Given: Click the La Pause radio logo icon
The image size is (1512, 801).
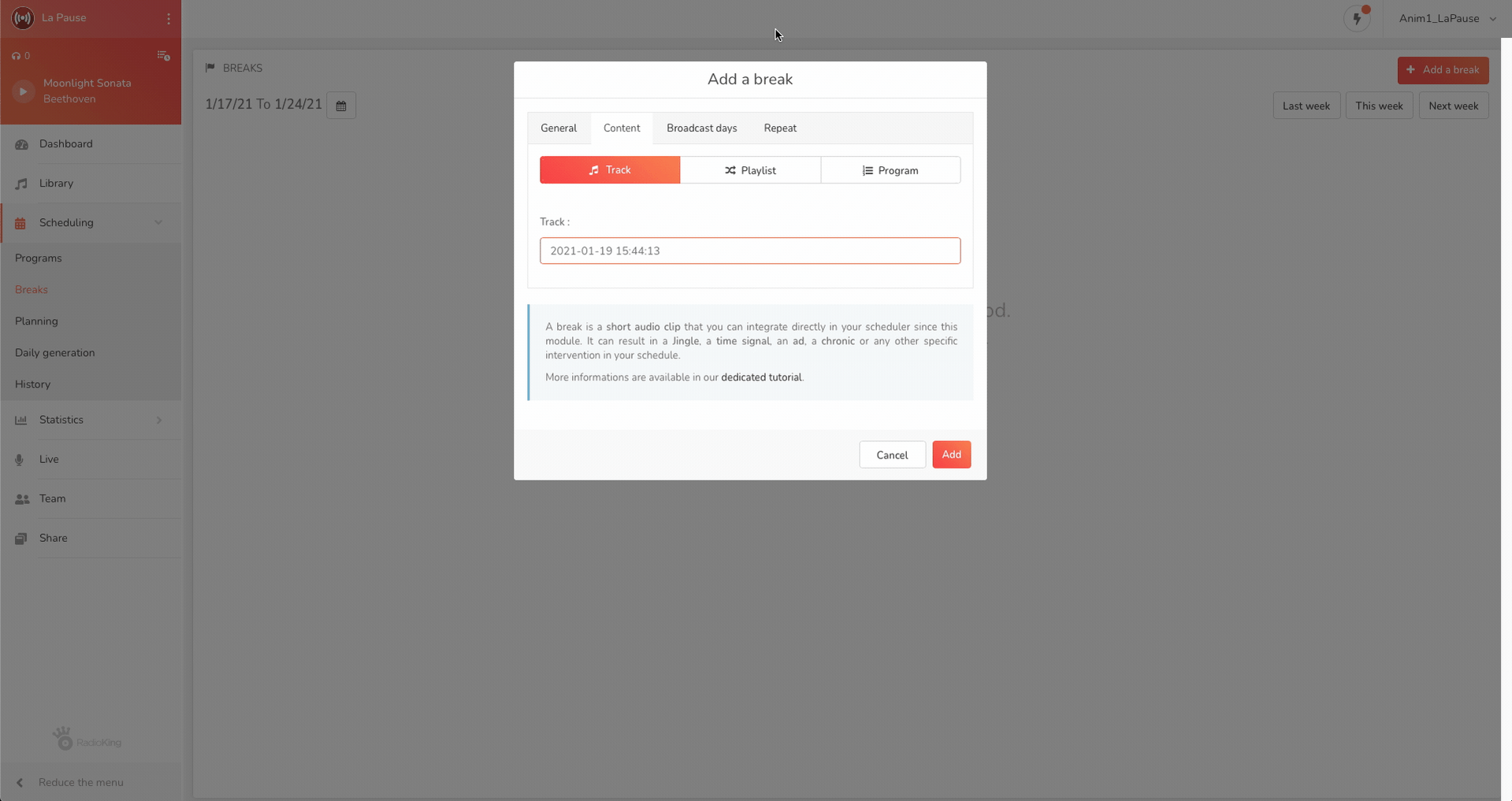Looking at the screenshot, I should (23, 18).
